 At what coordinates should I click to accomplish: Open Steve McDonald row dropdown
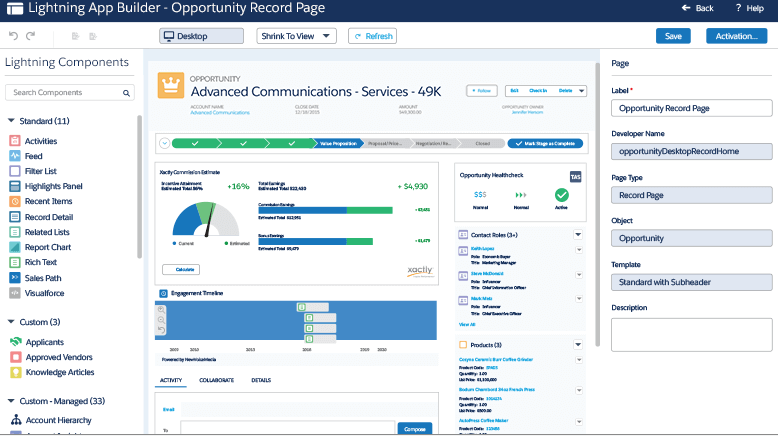point(579,274)
